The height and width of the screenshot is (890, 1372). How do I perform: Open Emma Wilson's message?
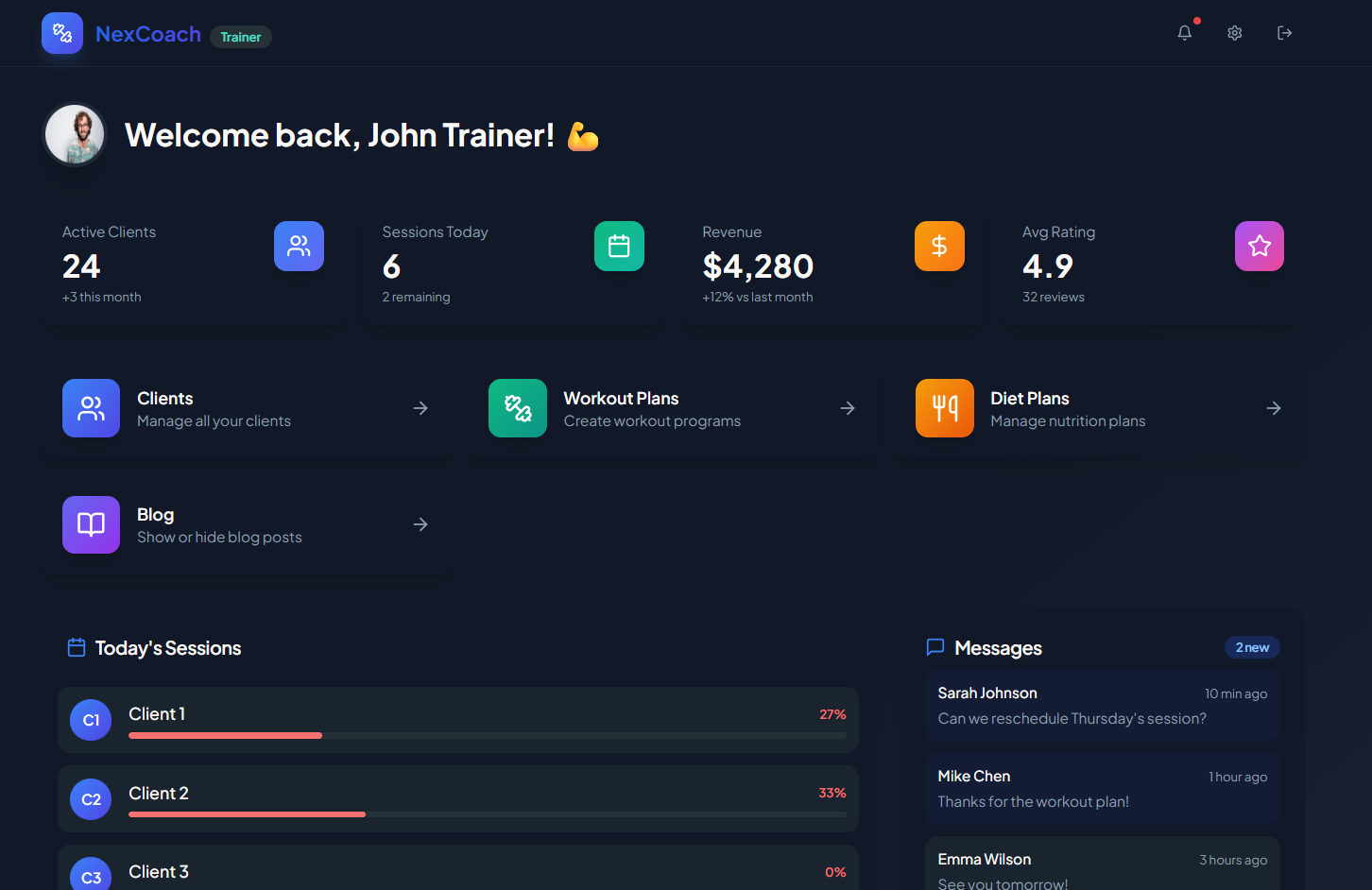1103,864
